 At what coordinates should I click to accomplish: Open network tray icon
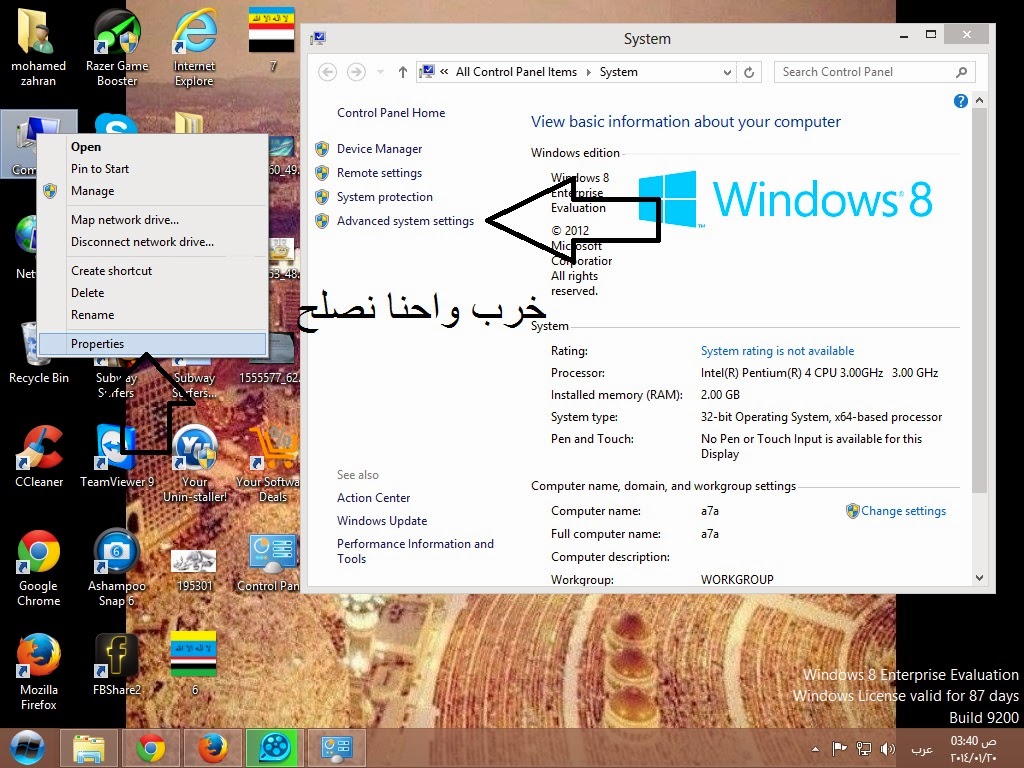point(864,749)
